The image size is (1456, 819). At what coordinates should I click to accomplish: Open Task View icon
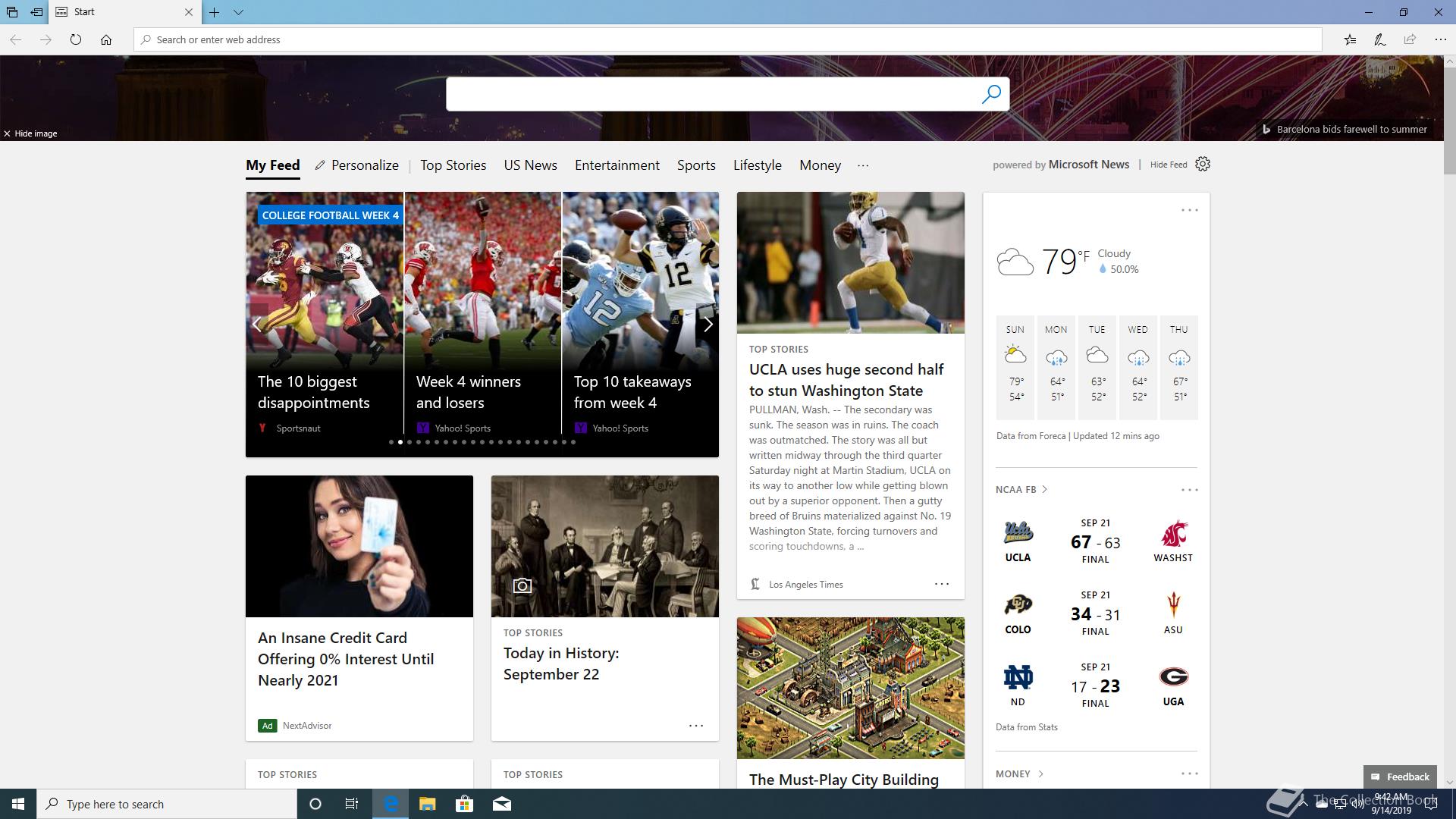click(x=352, y=804)
